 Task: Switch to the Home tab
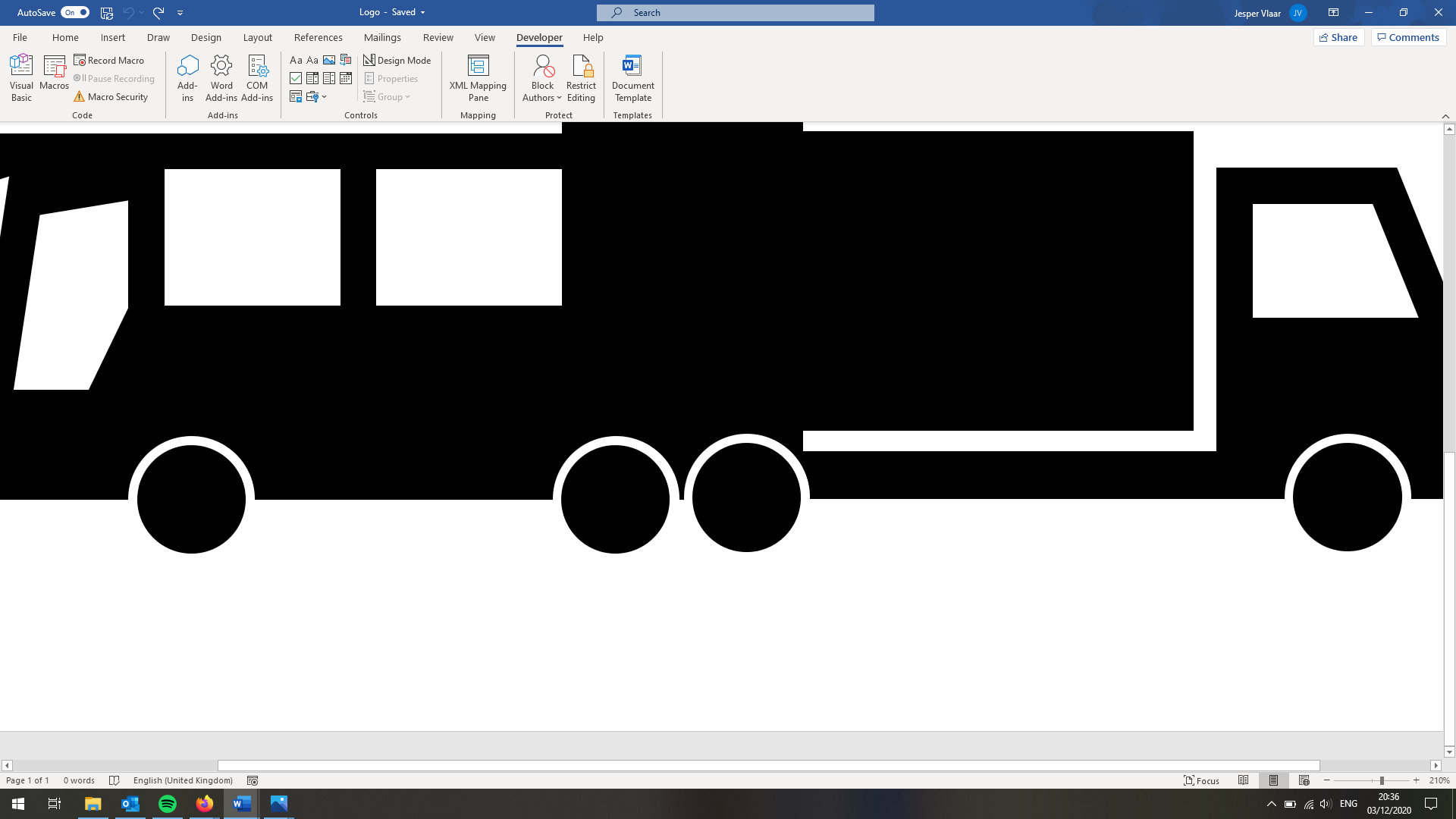click(65, 37)
